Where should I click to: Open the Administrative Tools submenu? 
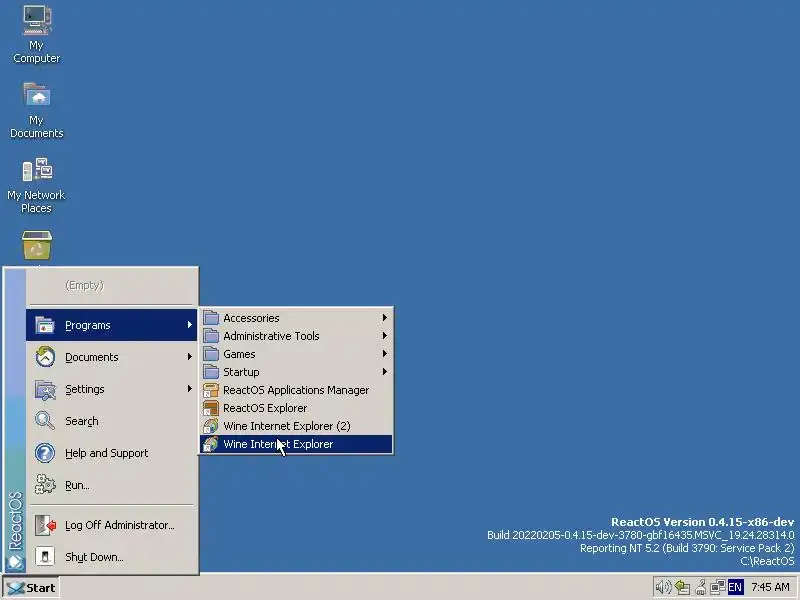296,336
